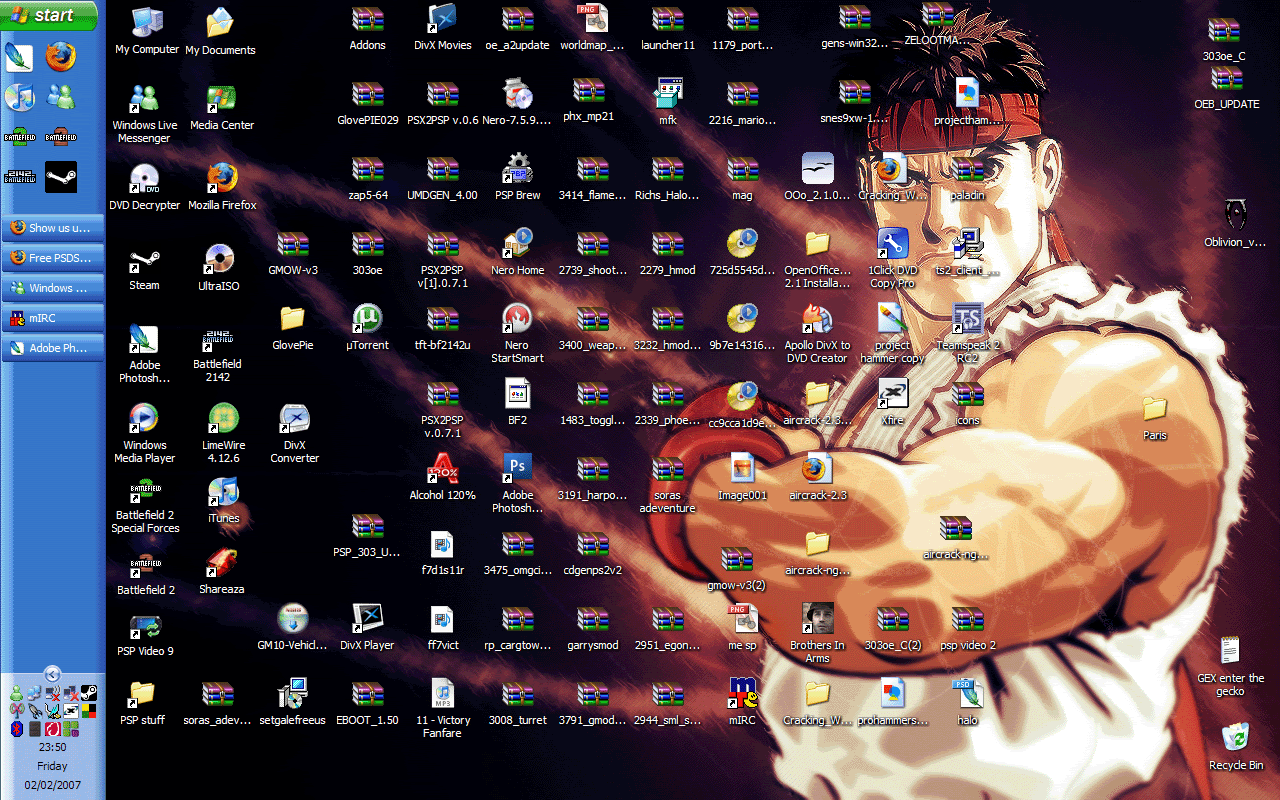The width and height of the screenshot is (1280, 800).
Task: Open DivX Movies shortcut
Action: point(442,27)
